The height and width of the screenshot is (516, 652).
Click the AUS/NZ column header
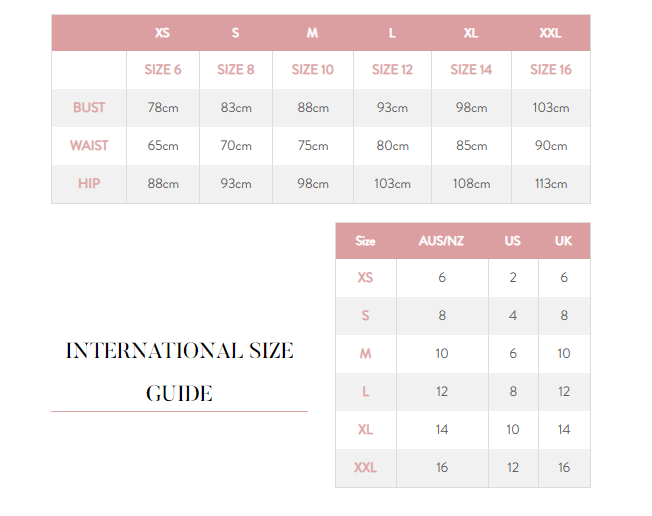pyautogui.click(x=441, y=241)
